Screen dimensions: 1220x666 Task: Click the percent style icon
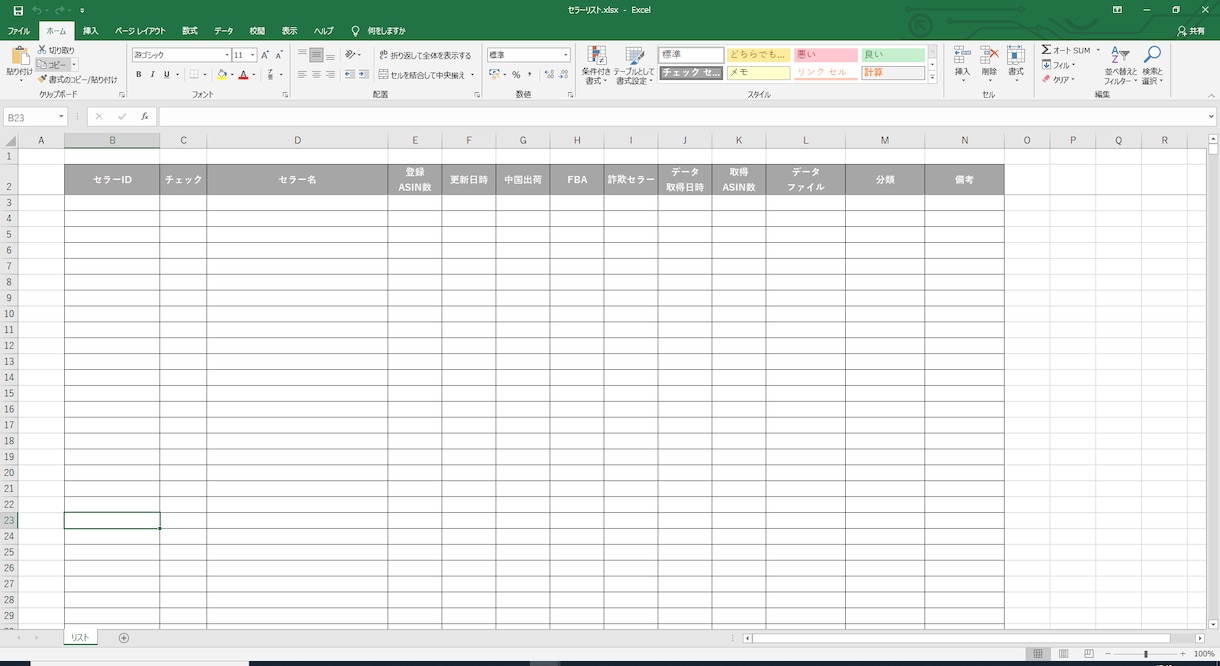[516, 75]
